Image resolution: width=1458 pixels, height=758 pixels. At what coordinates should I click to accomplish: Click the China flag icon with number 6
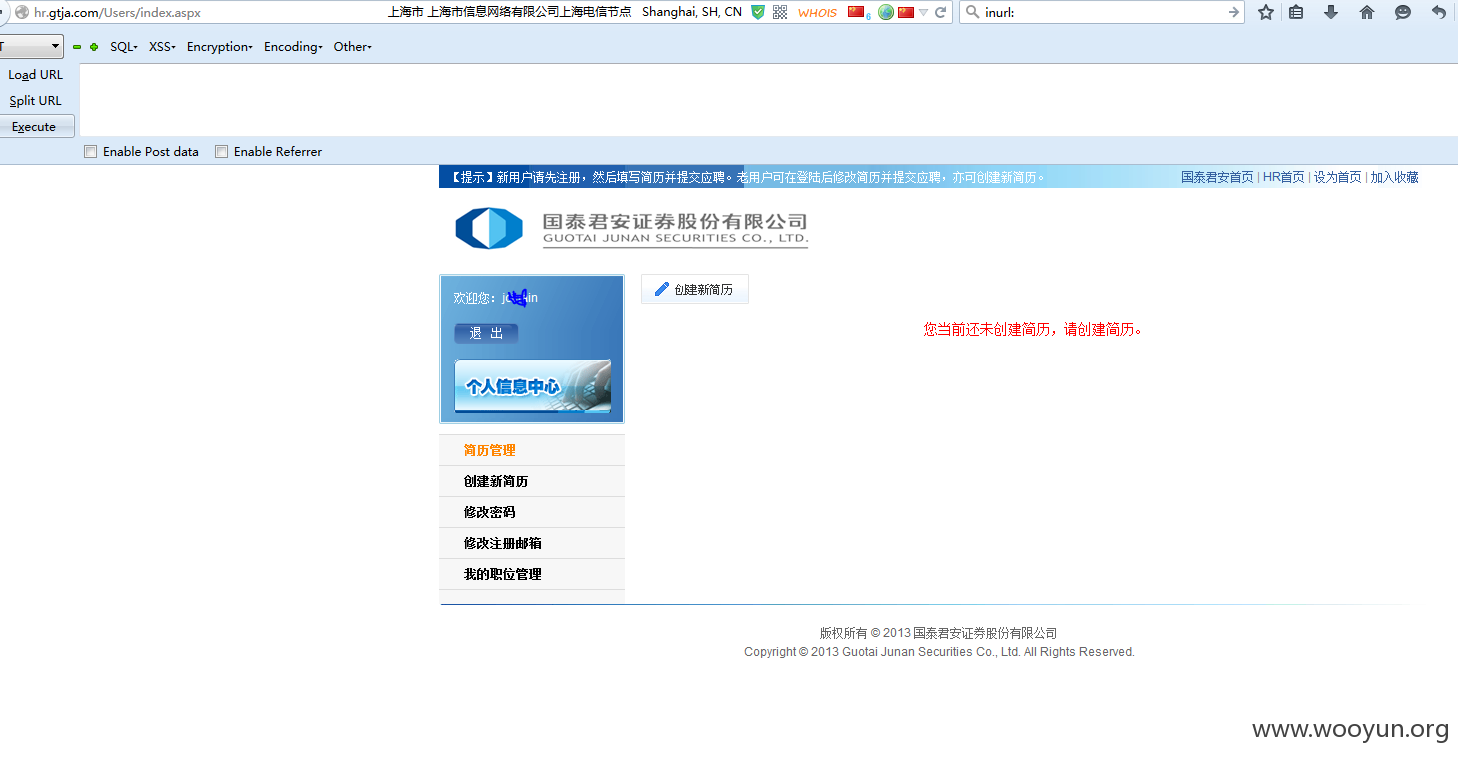click(x=858, y=12)
